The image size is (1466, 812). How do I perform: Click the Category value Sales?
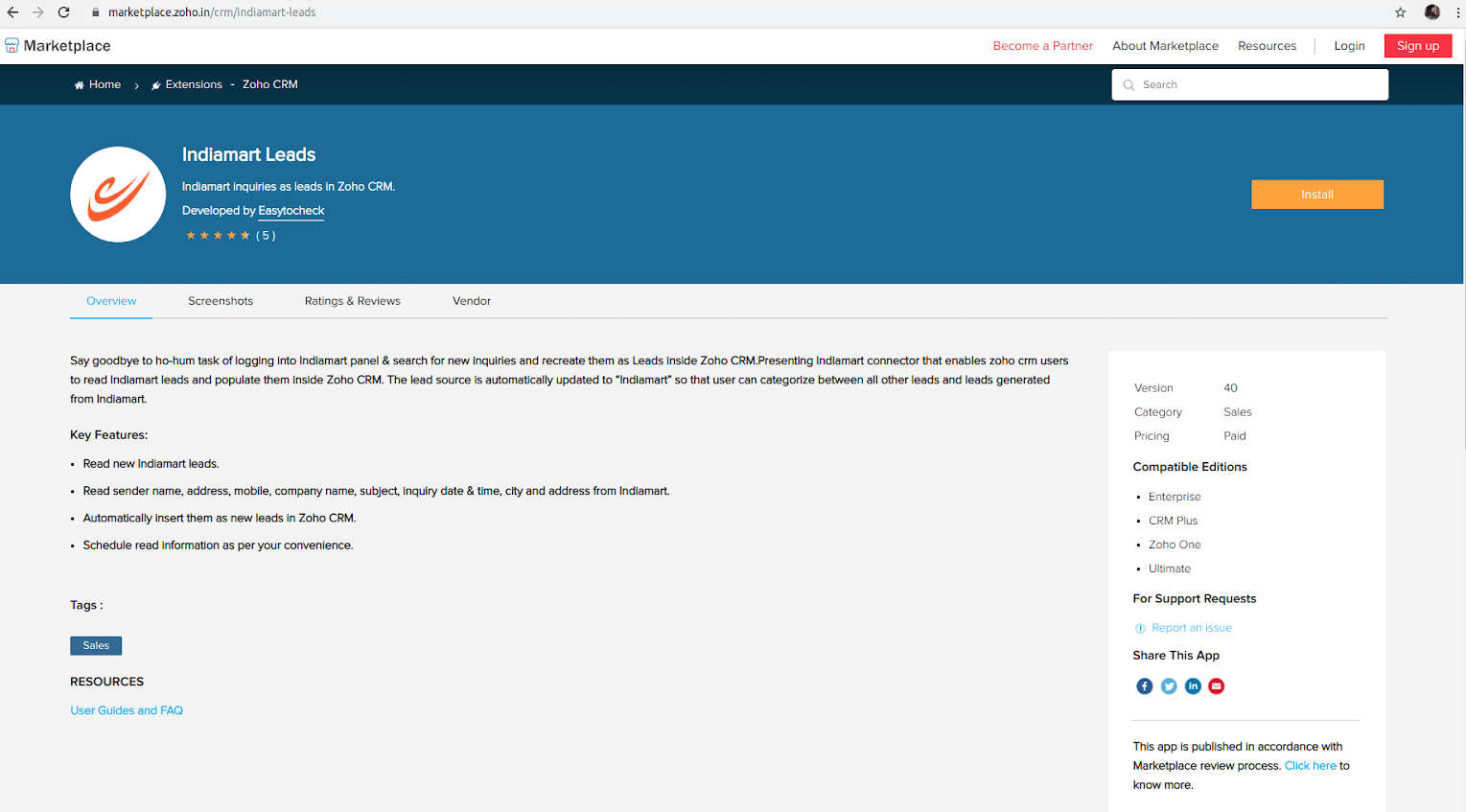1238,412
